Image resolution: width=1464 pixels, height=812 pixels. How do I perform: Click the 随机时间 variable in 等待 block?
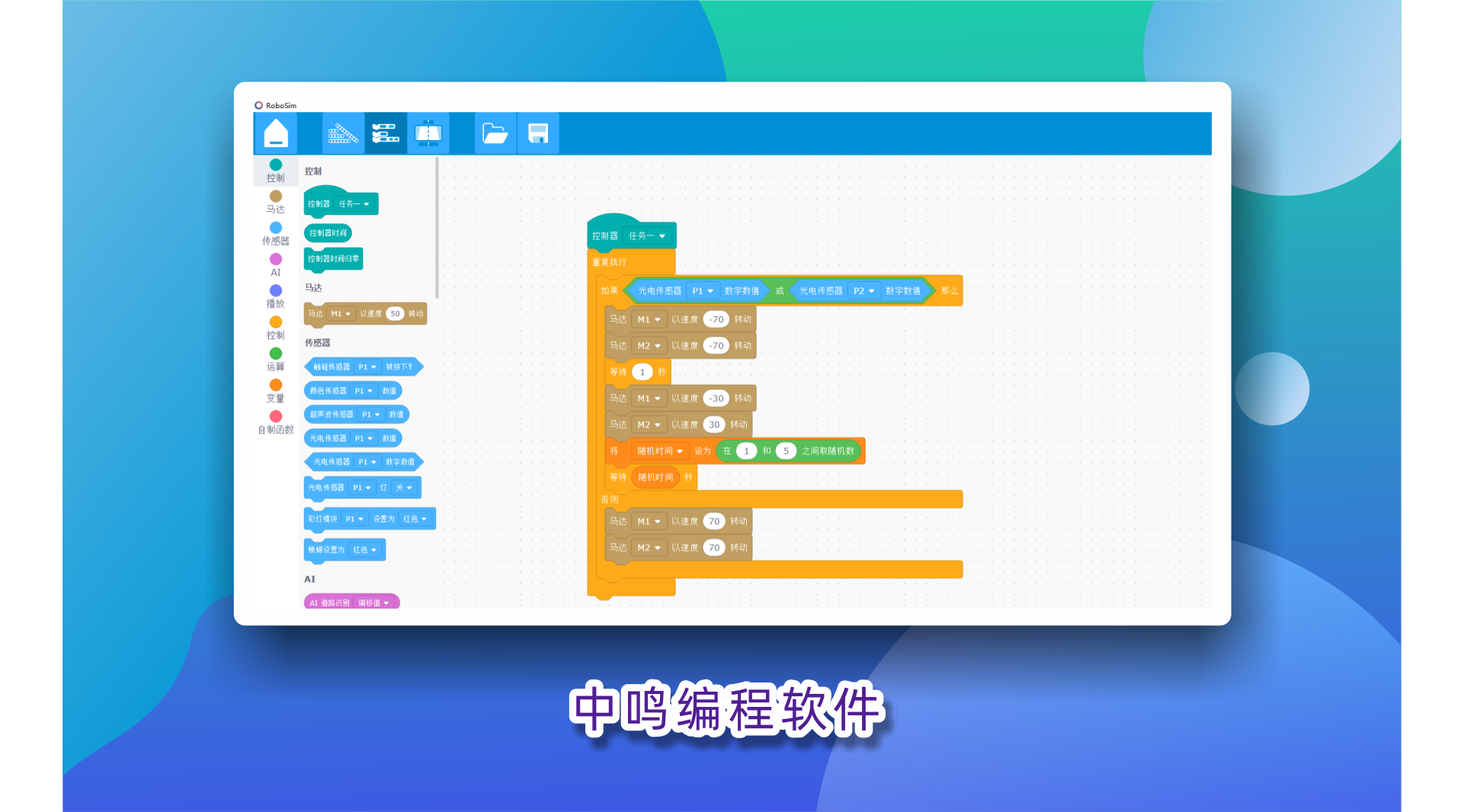(x=655, y=478)
